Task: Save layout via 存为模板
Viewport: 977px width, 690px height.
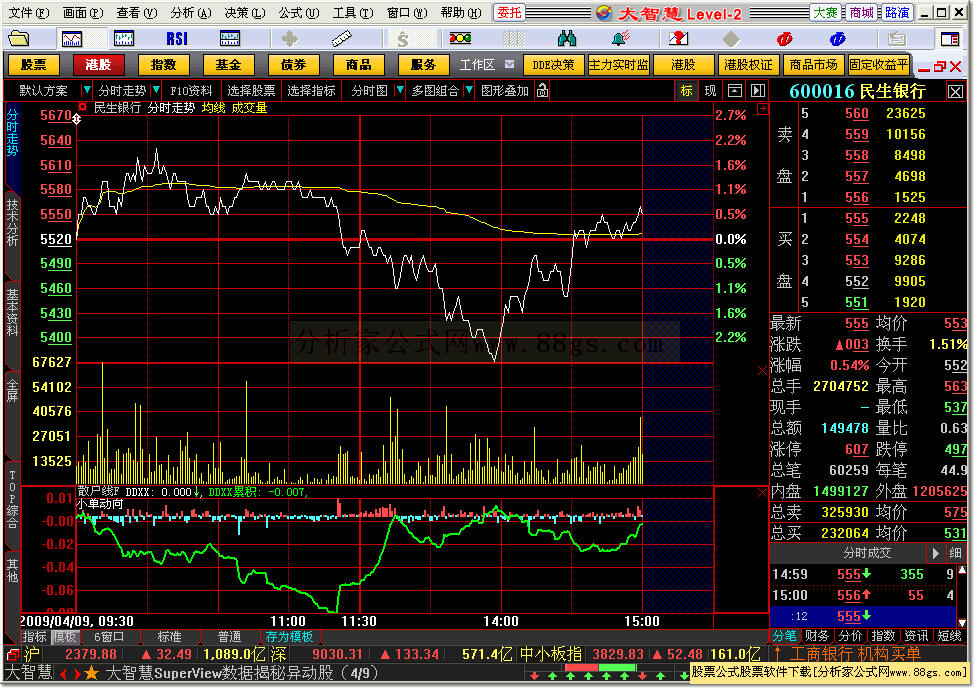Action: (x=289, y=637)
